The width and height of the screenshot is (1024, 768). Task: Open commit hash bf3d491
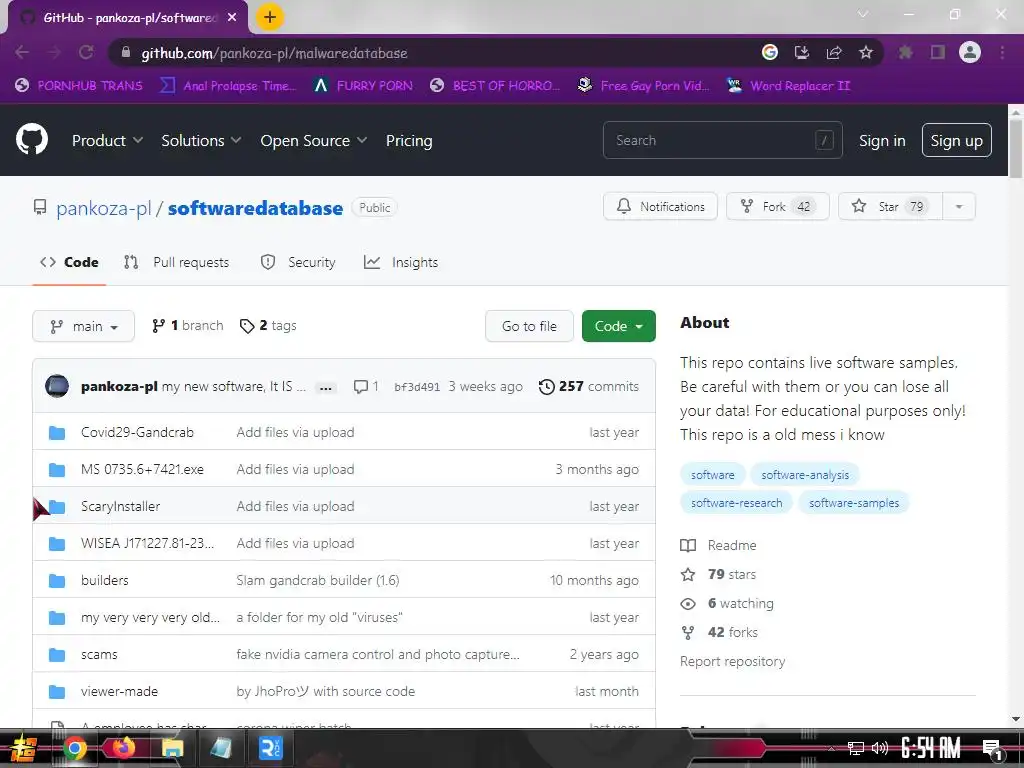(417, 387)
